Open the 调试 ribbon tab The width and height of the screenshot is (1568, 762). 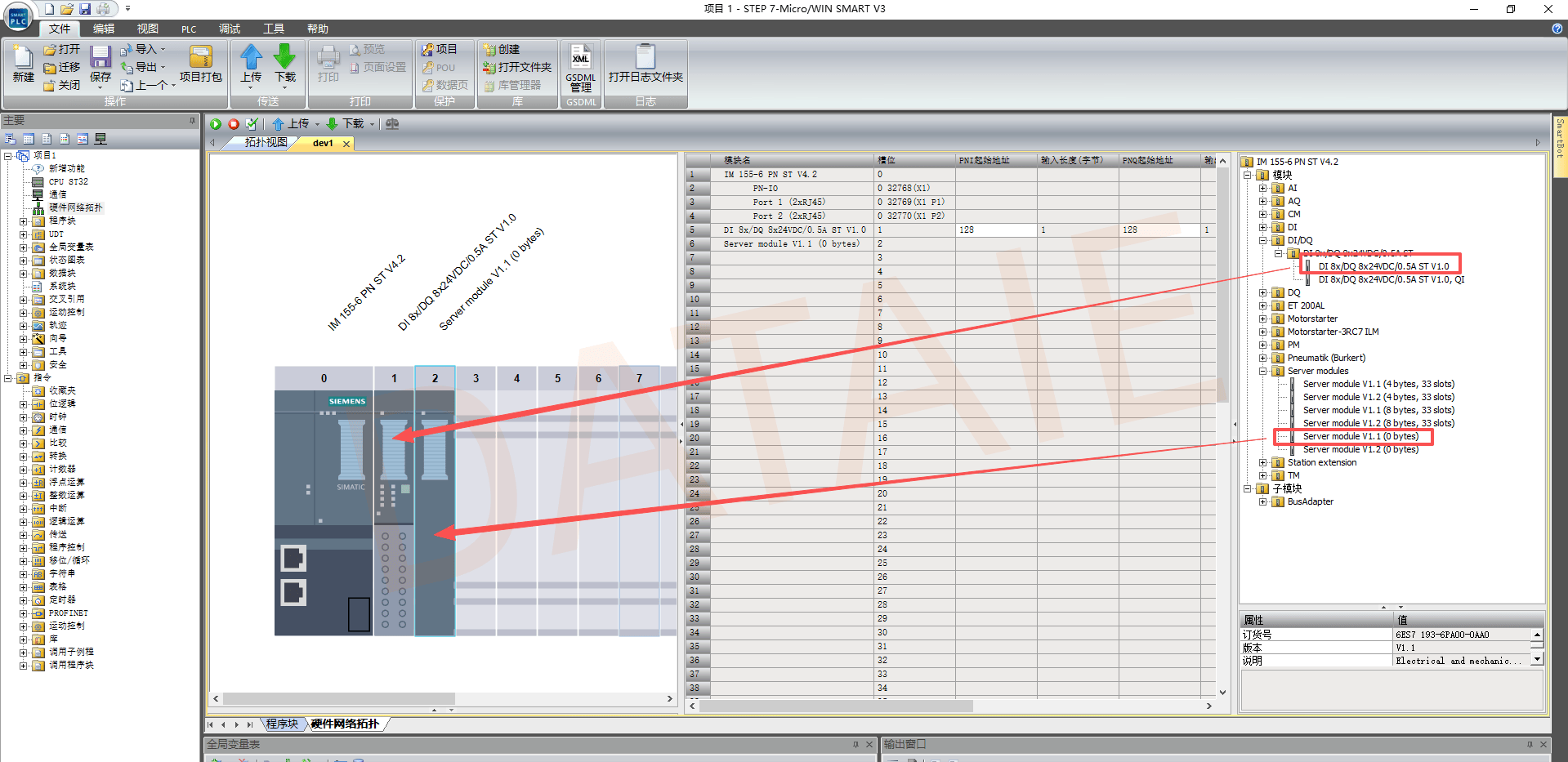[x=230, y=29]
